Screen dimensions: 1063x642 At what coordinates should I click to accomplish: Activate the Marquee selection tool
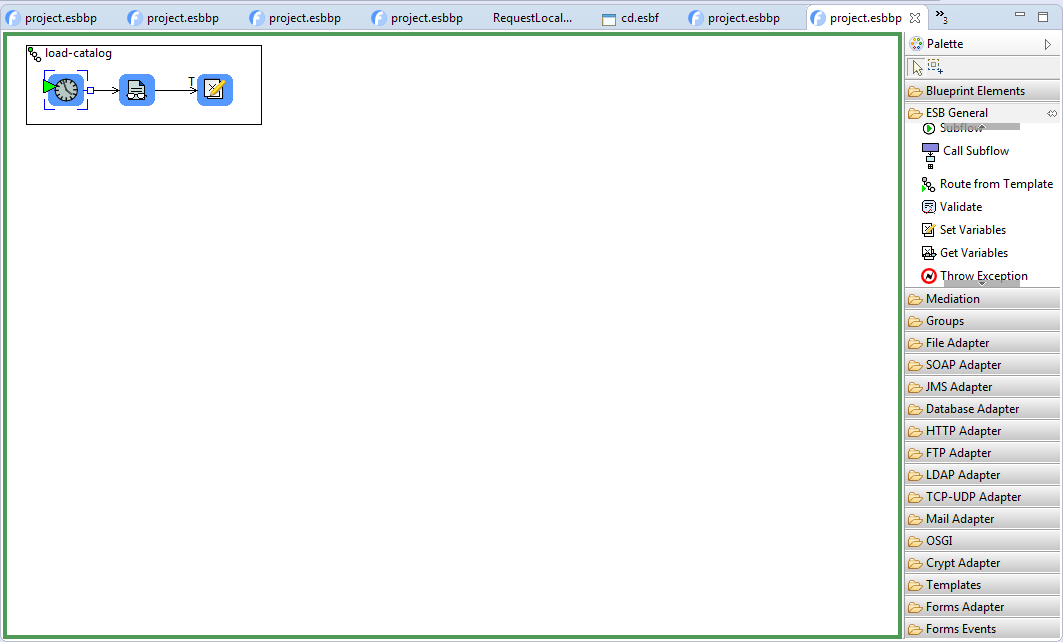(935, 67)
